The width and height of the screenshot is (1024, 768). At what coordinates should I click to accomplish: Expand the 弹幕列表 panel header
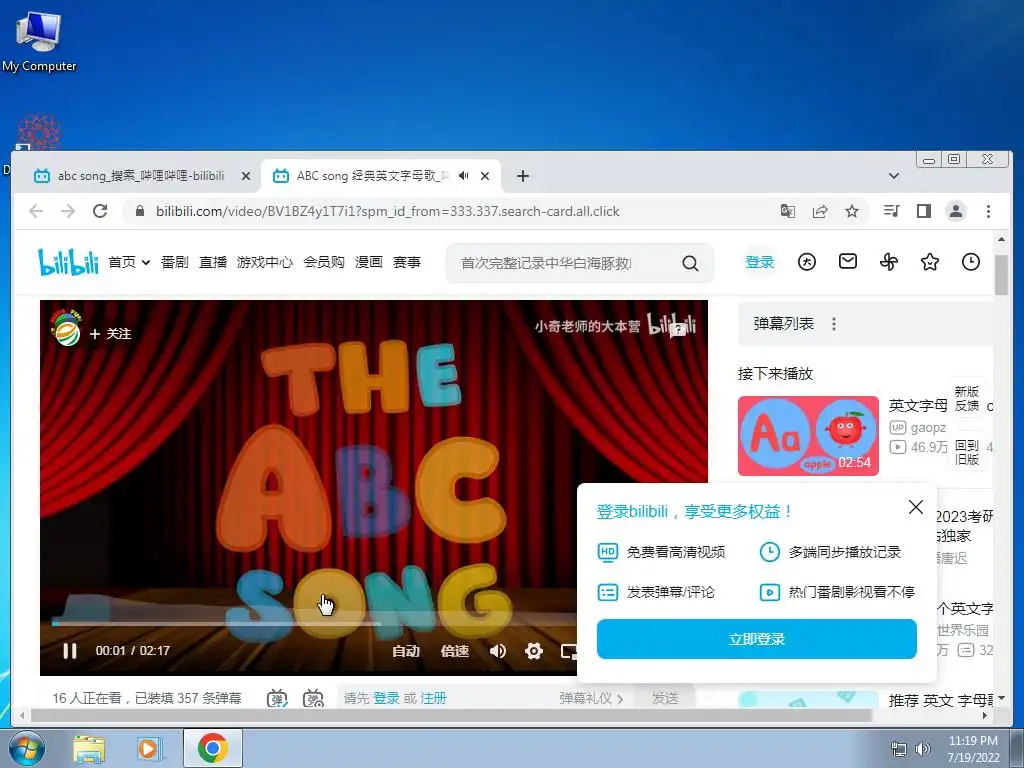(865, 324)
